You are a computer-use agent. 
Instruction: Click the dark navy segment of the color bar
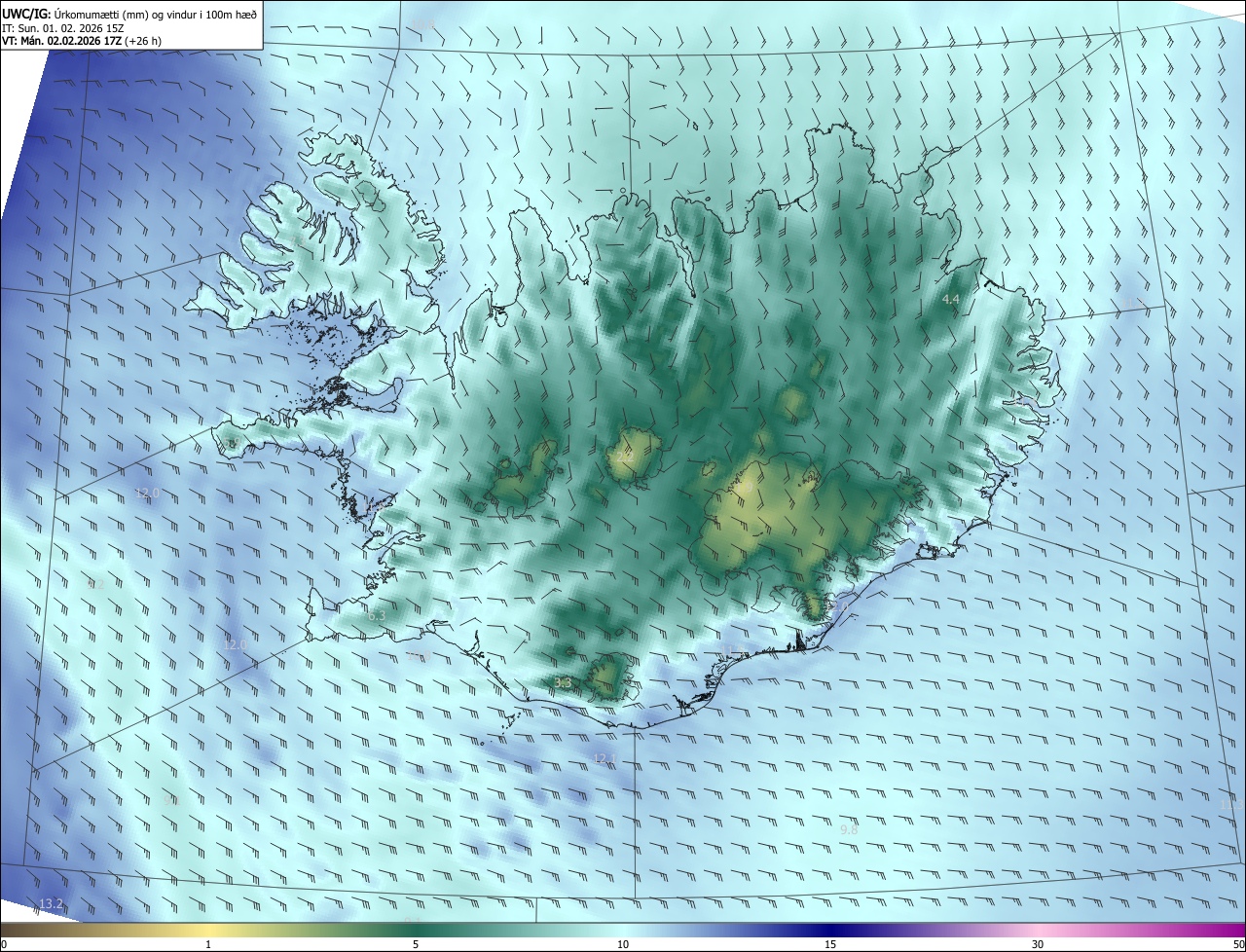[830, 931]
